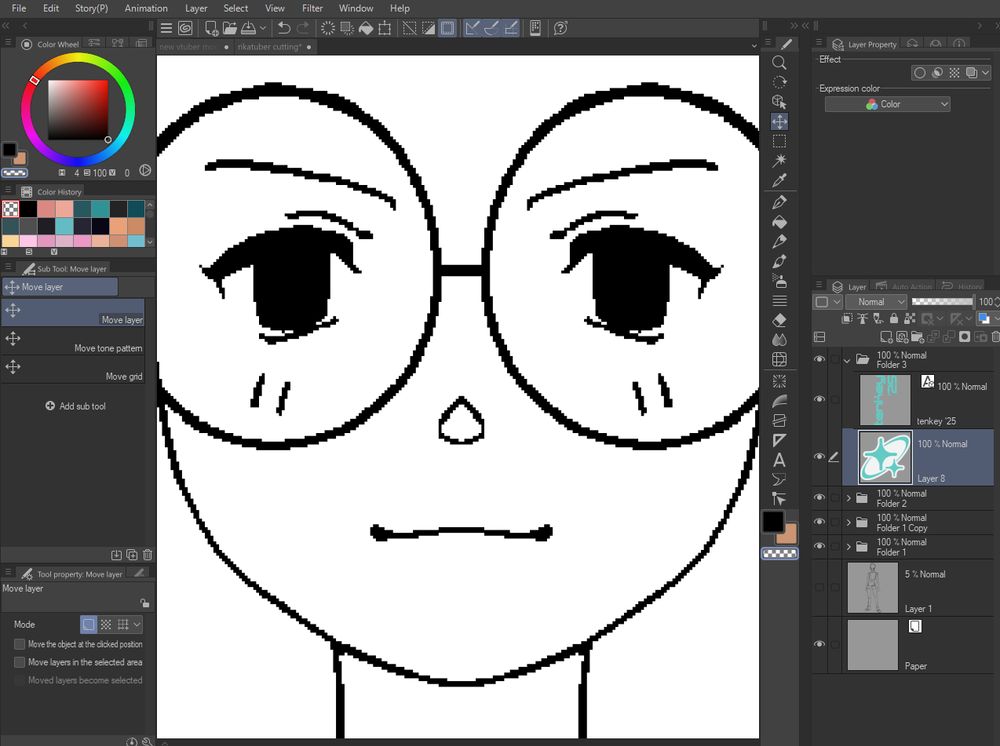Enable Move the object at the clicked position
Viewport: 1000px width, 746px height.
[x=20, y=644]
